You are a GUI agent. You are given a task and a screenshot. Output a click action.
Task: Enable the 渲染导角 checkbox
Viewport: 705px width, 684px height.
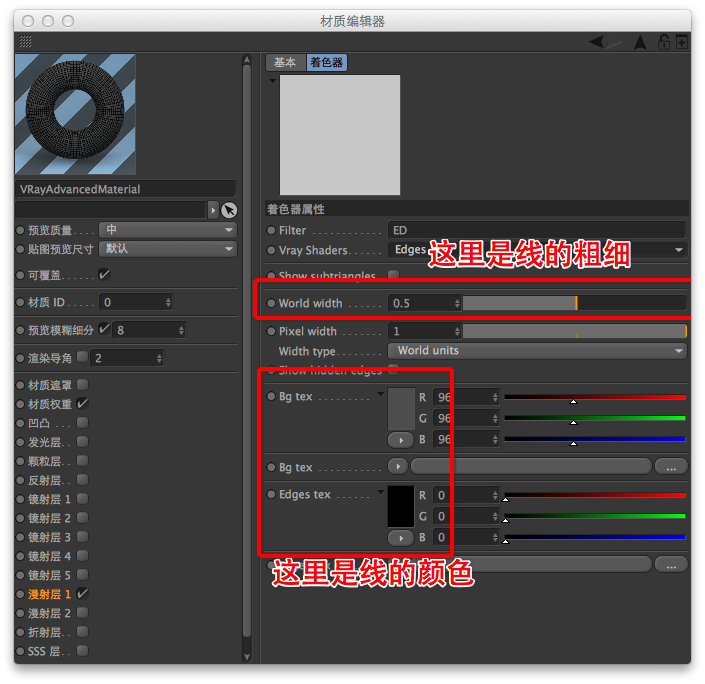(x=82, y=357)
